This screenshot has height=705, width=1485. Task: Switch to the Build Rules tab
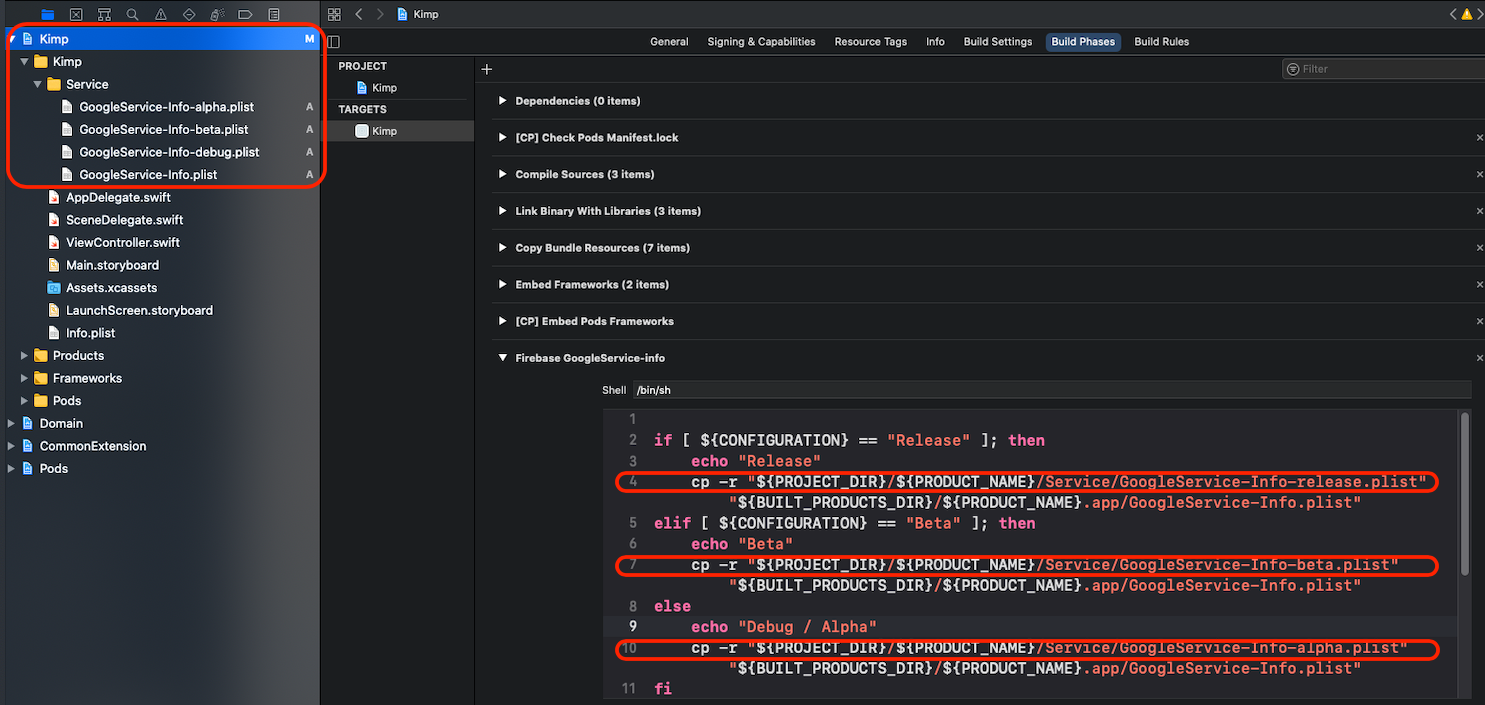coord(1161,42)
